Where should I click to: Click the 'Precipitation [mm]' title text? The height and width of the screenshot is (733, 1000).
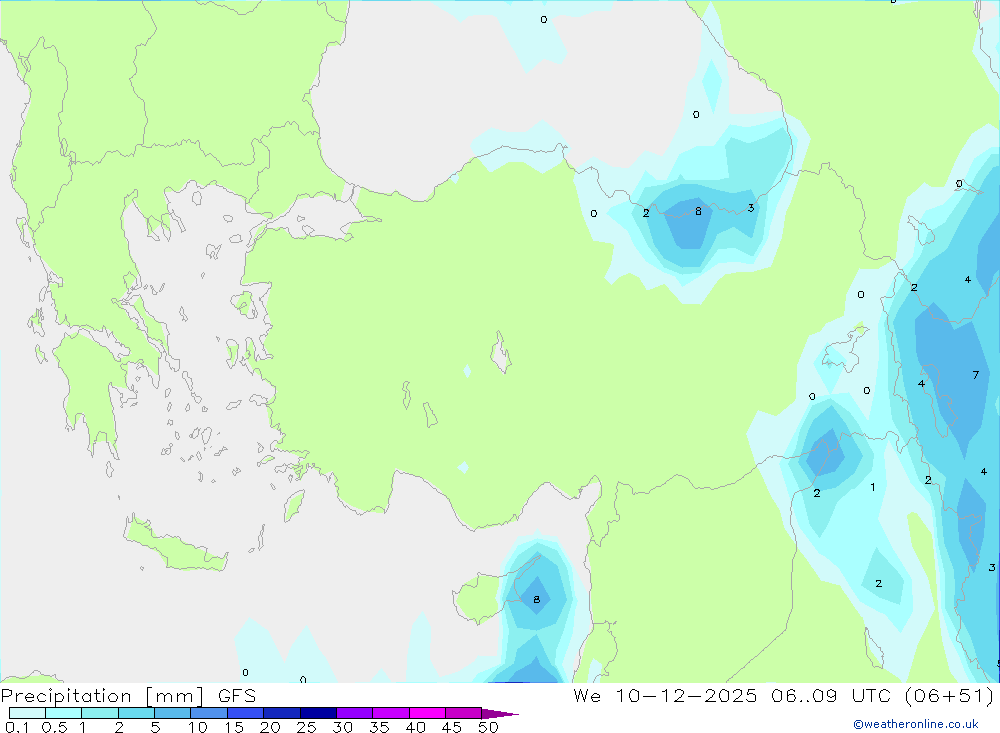102,696
